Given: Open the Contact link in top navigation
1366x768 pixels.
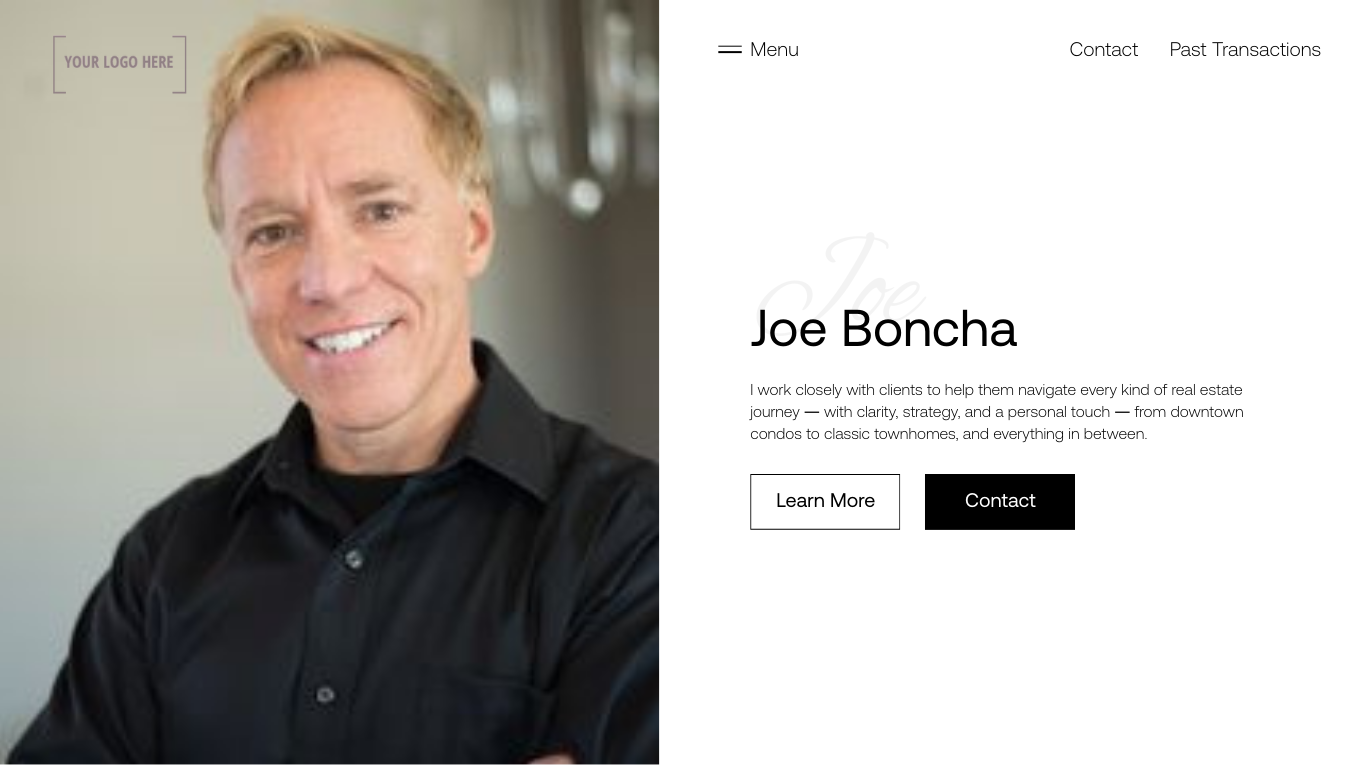Looking at the screenshot, I should coord(1103,49).
